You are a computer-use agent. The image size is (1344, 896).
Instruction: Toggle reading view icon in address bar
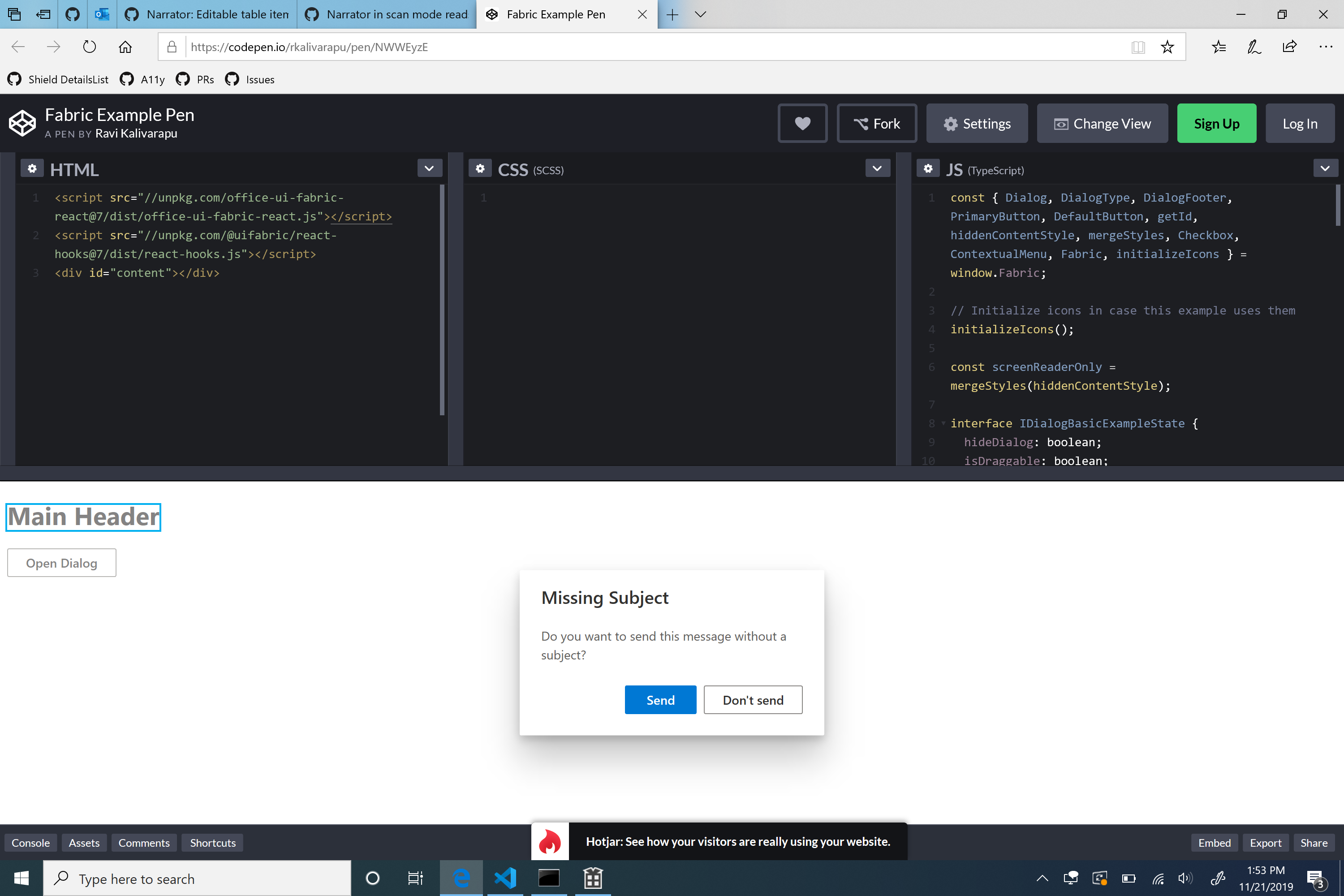point(1138,47)
